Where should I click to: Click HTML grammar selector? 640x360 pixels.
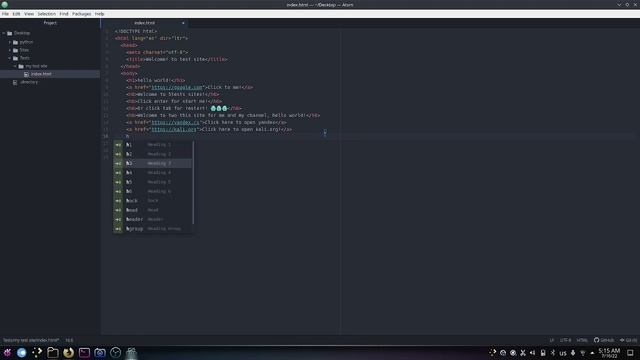click(582, 340)
